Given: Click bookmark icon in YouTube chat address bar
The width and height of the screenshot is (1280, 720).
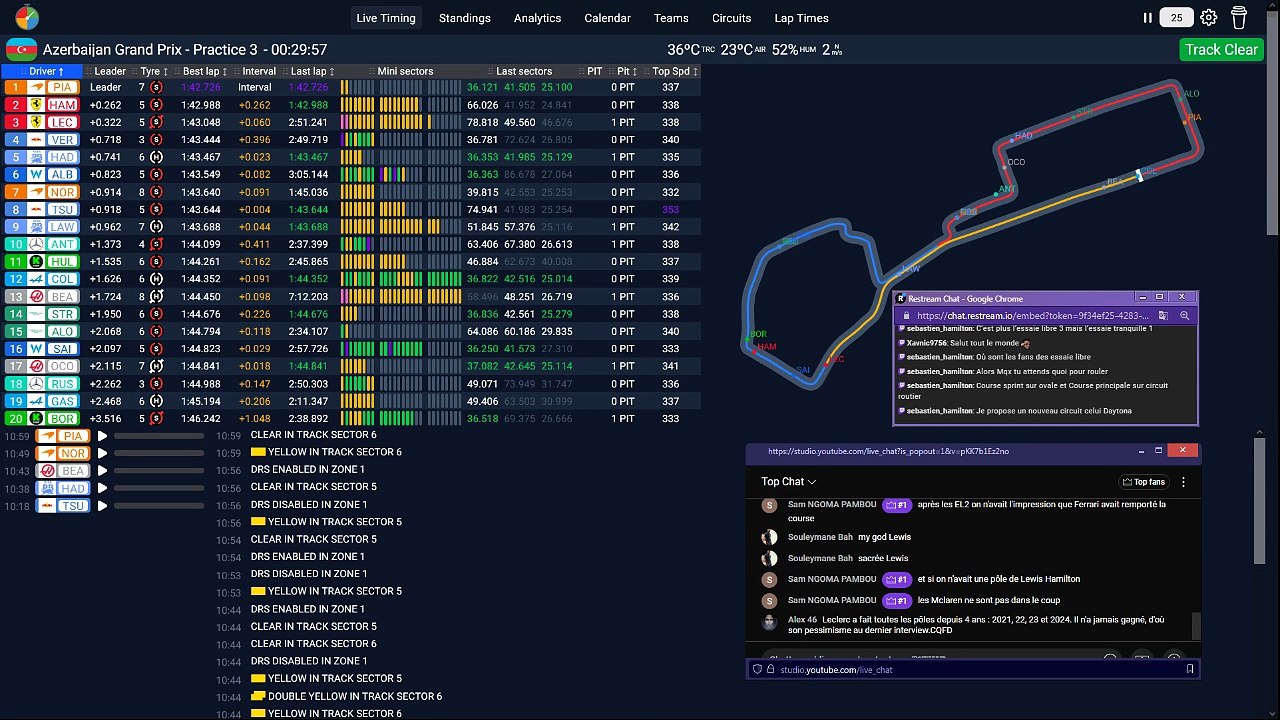Looking at the screenshot, I should 1190,669.
